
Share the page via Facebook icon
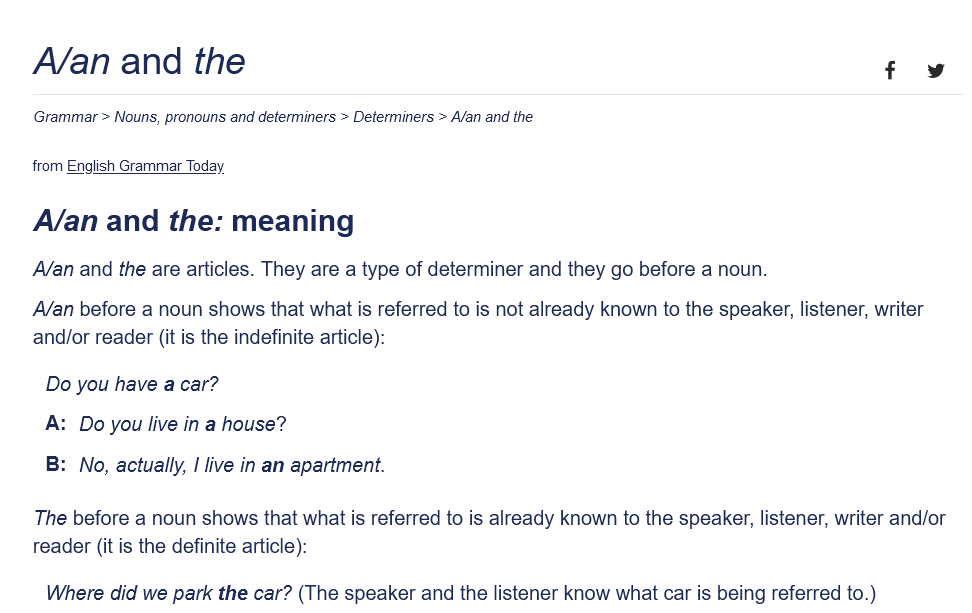click(890, 70)
